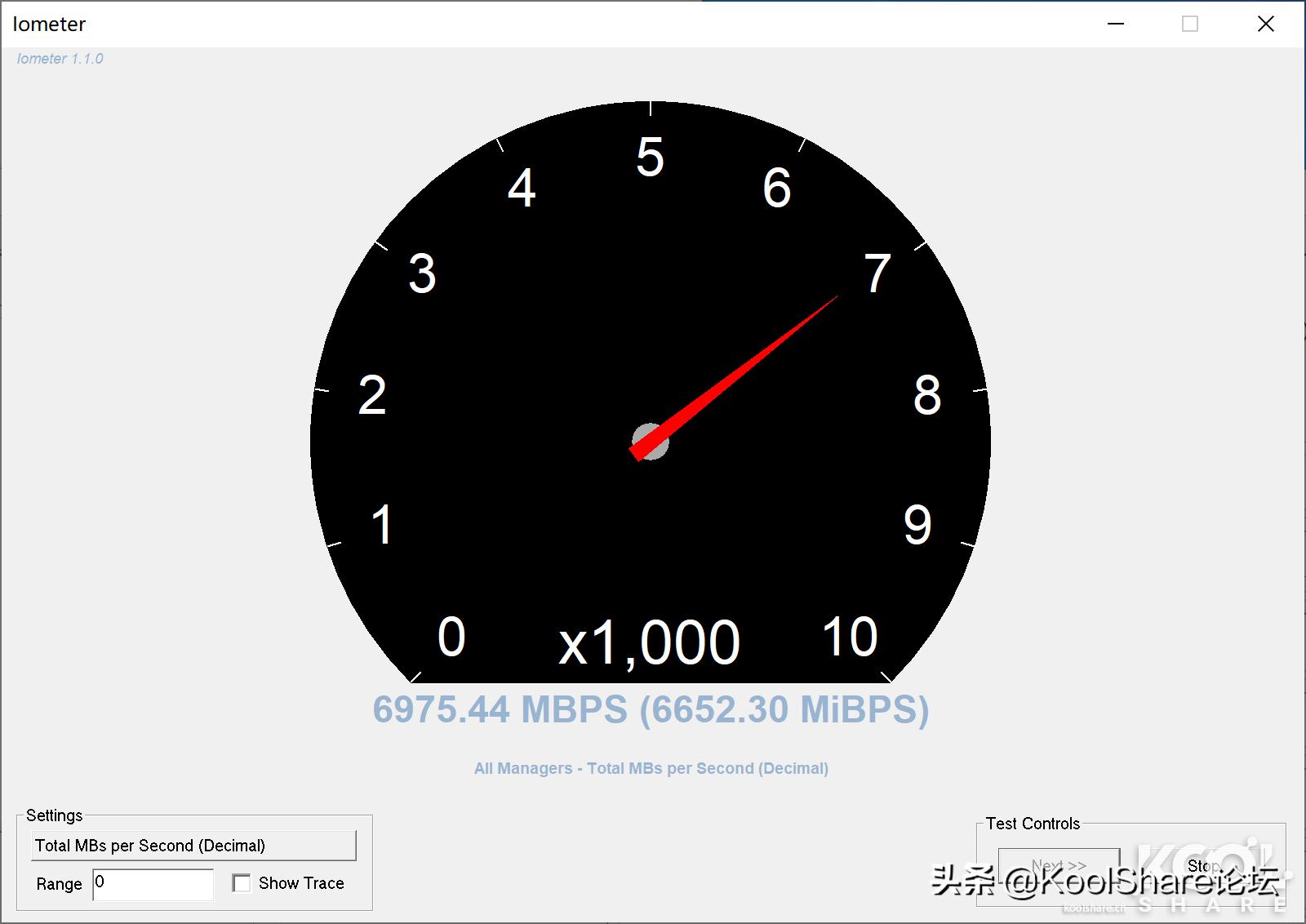Click the Next >> button
The image size is (1306, 924).
pyautogui.click(x=1059, y=866)
